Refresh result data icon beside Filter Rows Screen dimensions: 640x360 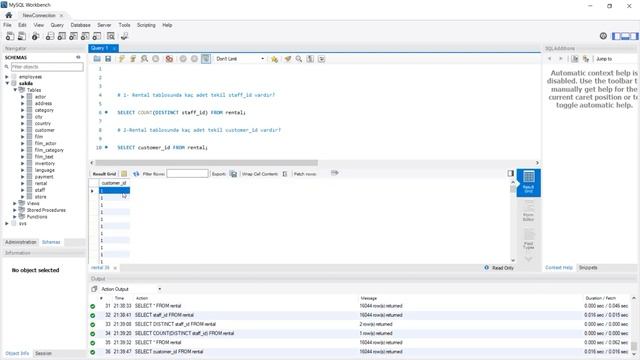pyautogui.click(x=136, y=174)
